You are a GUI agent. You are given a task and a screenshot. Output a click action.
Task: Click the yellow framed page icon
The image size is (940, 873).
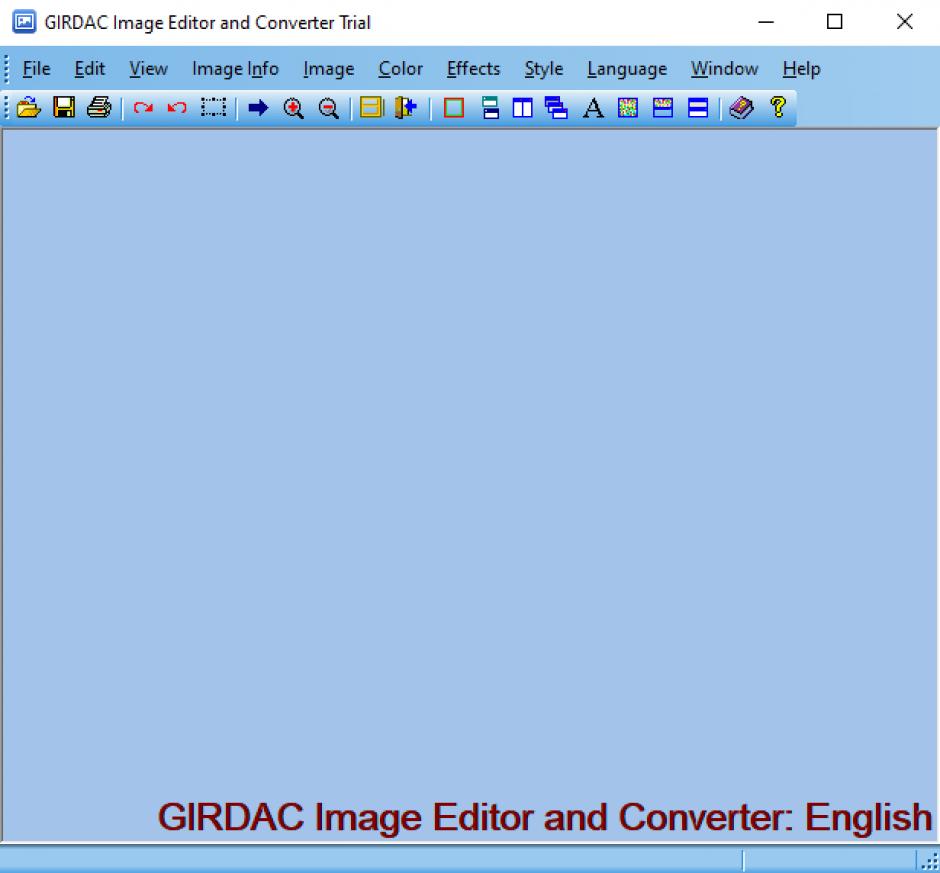click(372, 108)
